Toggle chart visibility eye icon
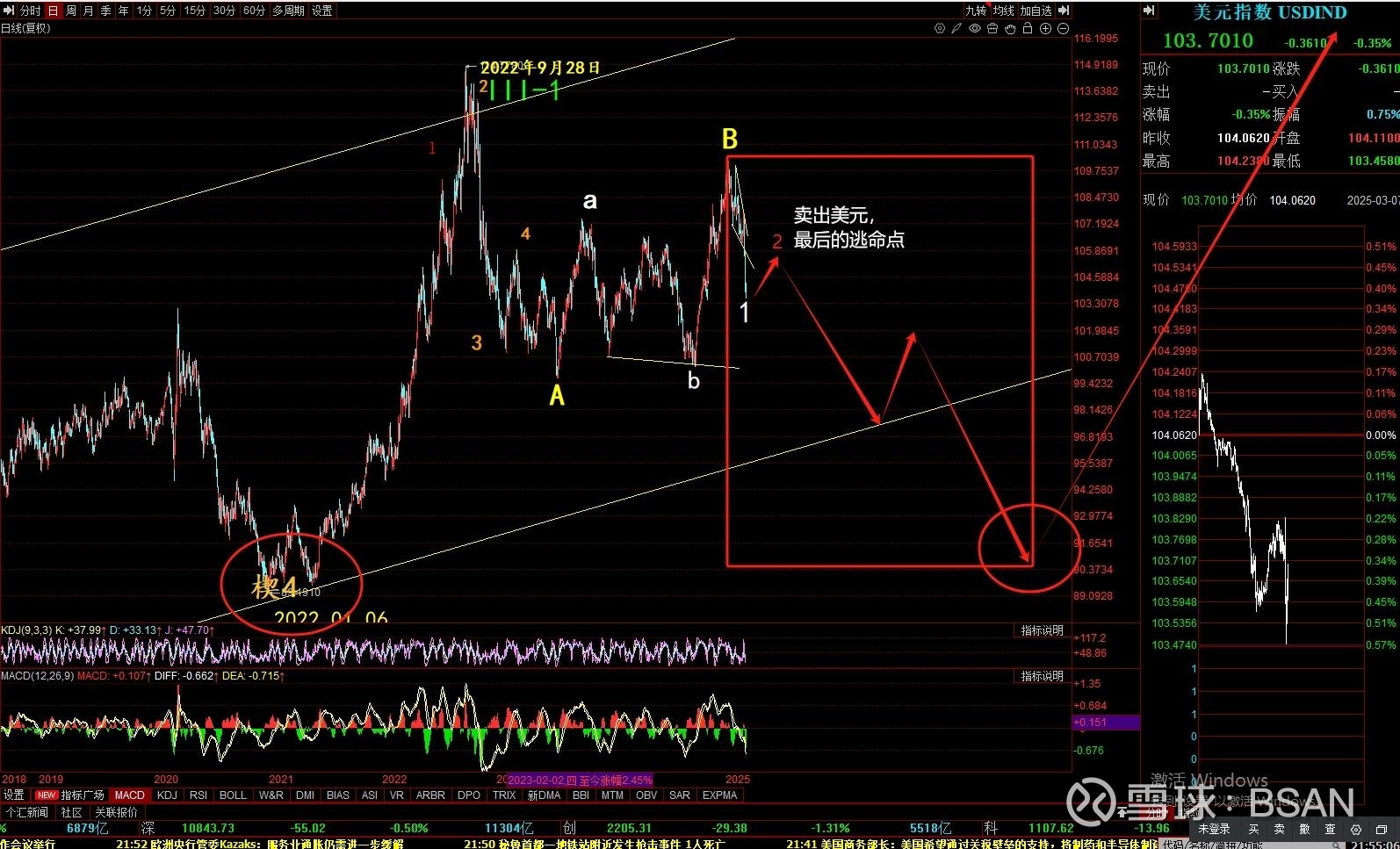This screenshot has height=849, width=1400. (x=974, y=29)
